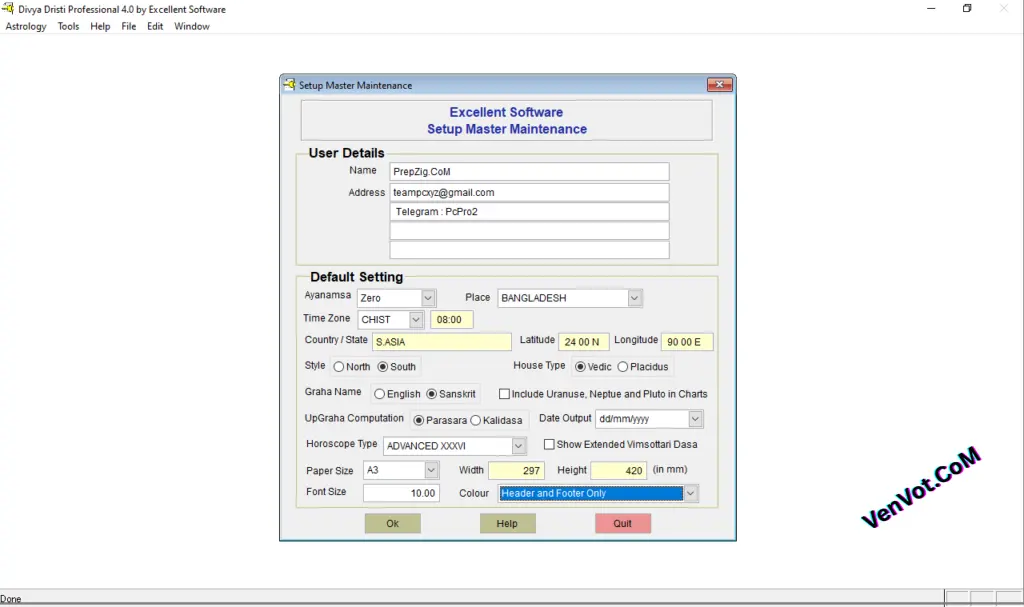Open the Astrology menu

[26, 26]
